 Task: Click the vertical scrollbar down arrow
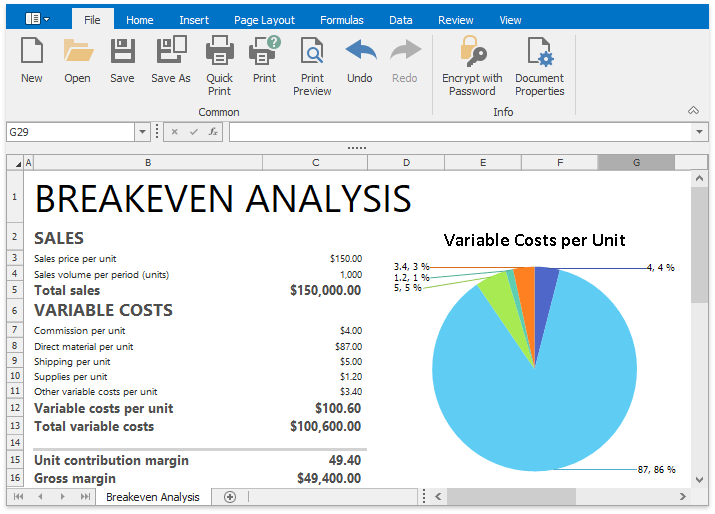699,479
